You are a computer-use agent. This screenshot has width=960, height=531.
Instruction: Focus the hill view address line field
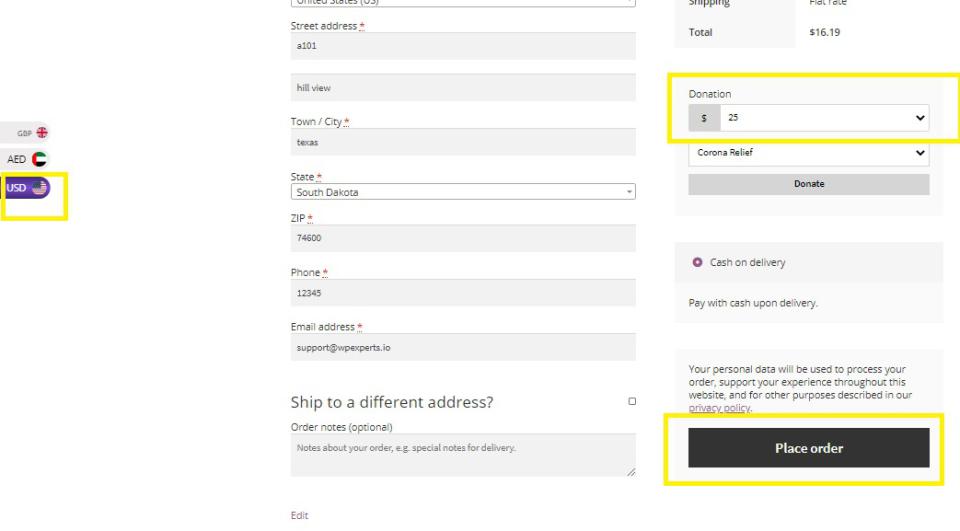pos(462,88)
